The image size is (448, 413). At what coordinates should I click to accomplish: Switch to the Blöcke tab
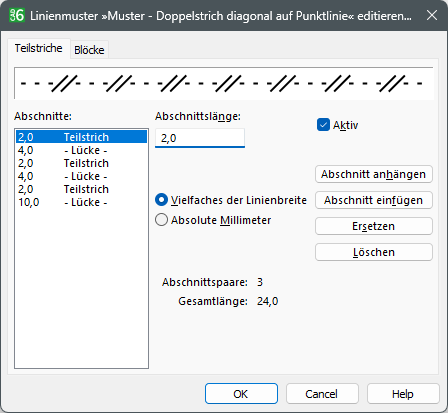pyautogui.click(x=89, y=50)
